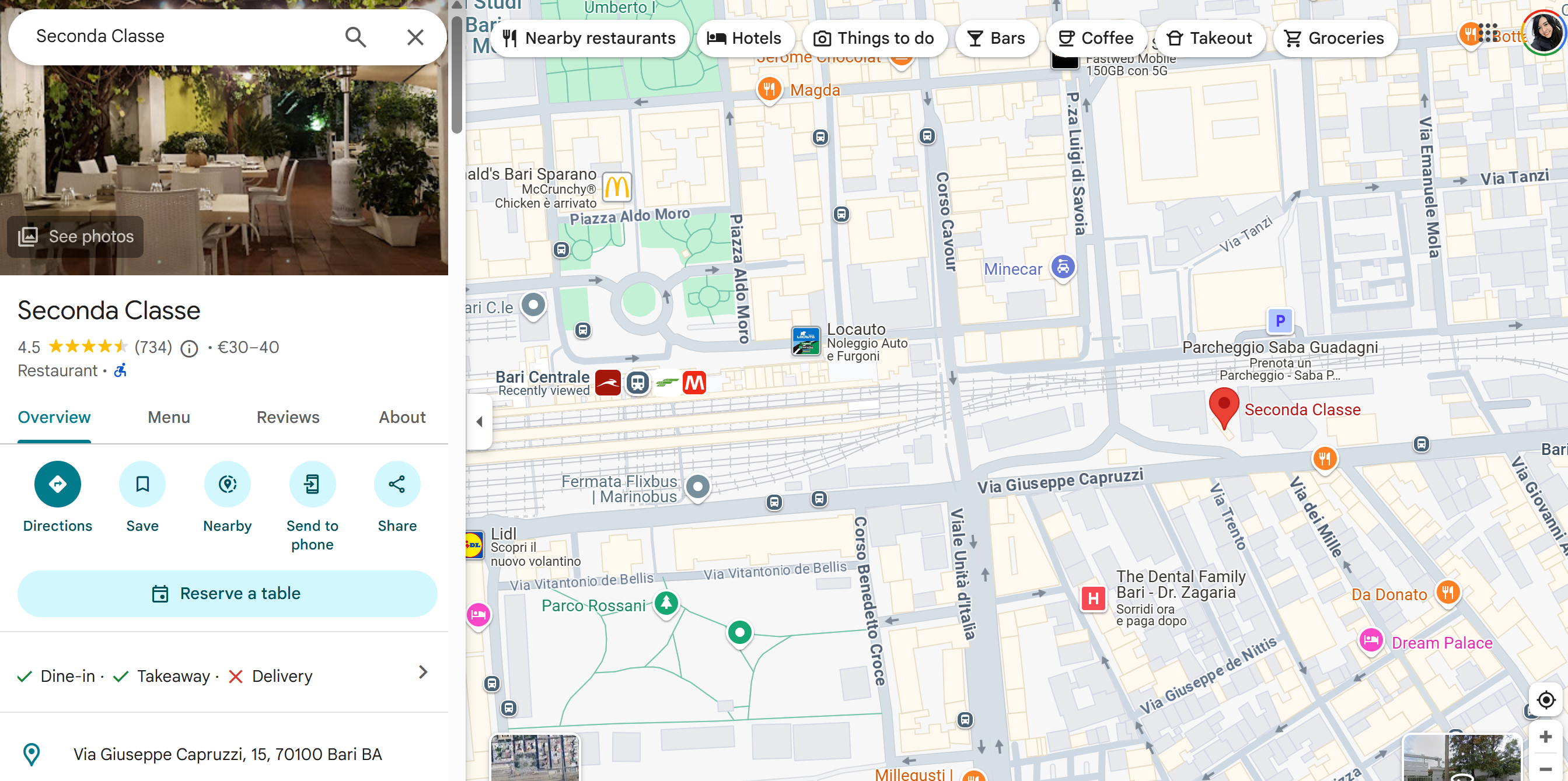Collapse the side panel arrow
Screen dimensions: 1568x781
coord(479,422)
